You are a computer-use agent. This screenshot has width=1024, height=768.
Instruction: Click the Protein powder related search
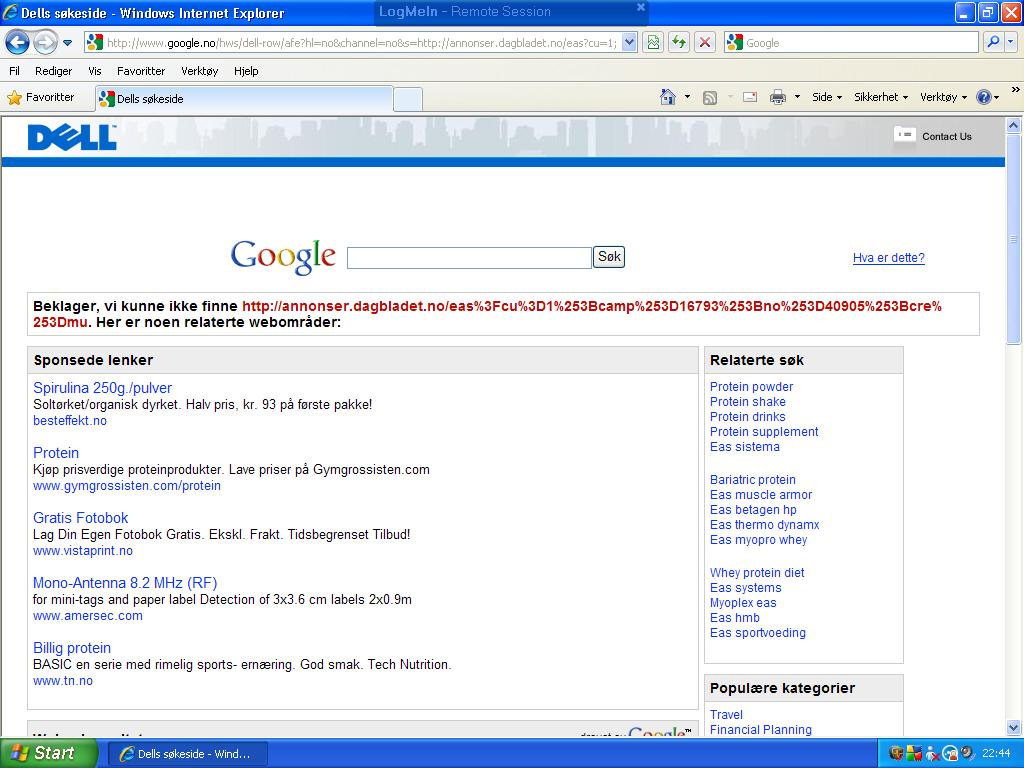click(x=751, y=387)
